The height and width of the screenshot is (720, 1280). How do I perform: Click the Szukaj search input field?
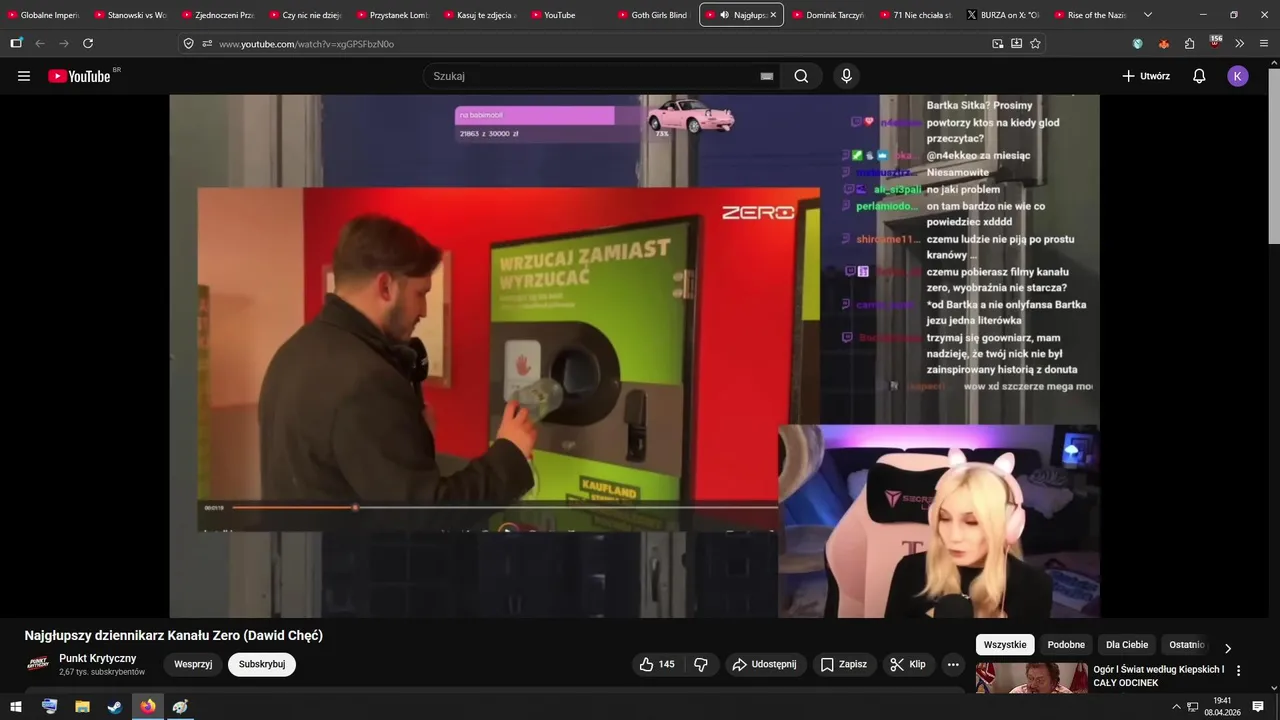coord(590,76)
